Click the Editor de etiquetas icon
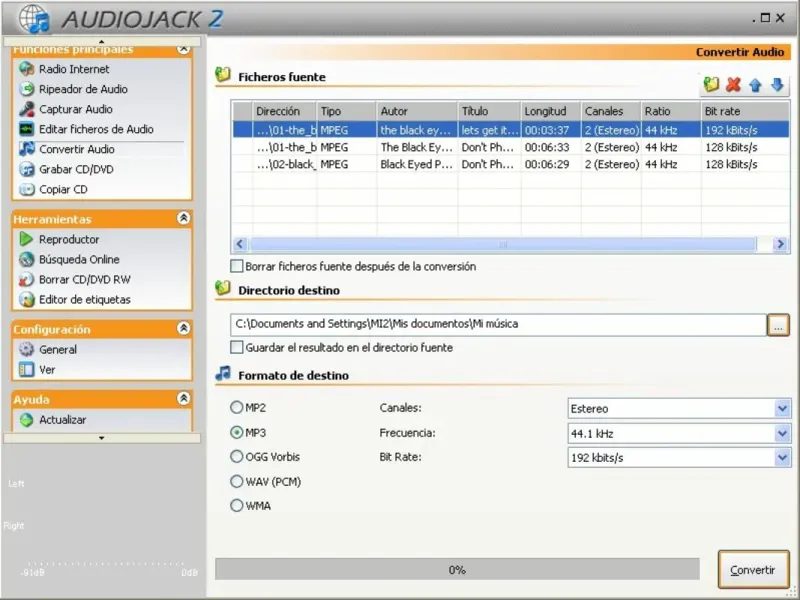The width and height of the screenshot is (800, 600). [27, 299]
